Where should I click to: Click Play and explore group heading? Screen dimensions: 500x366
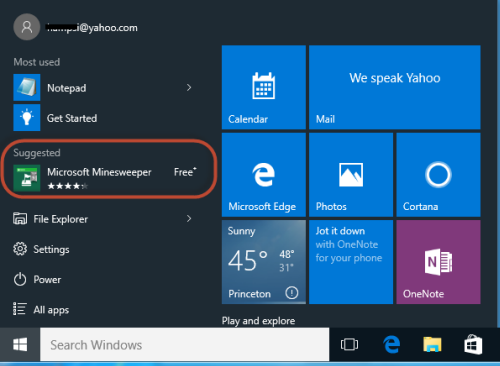pyautogui.click(x=258, y=321)
